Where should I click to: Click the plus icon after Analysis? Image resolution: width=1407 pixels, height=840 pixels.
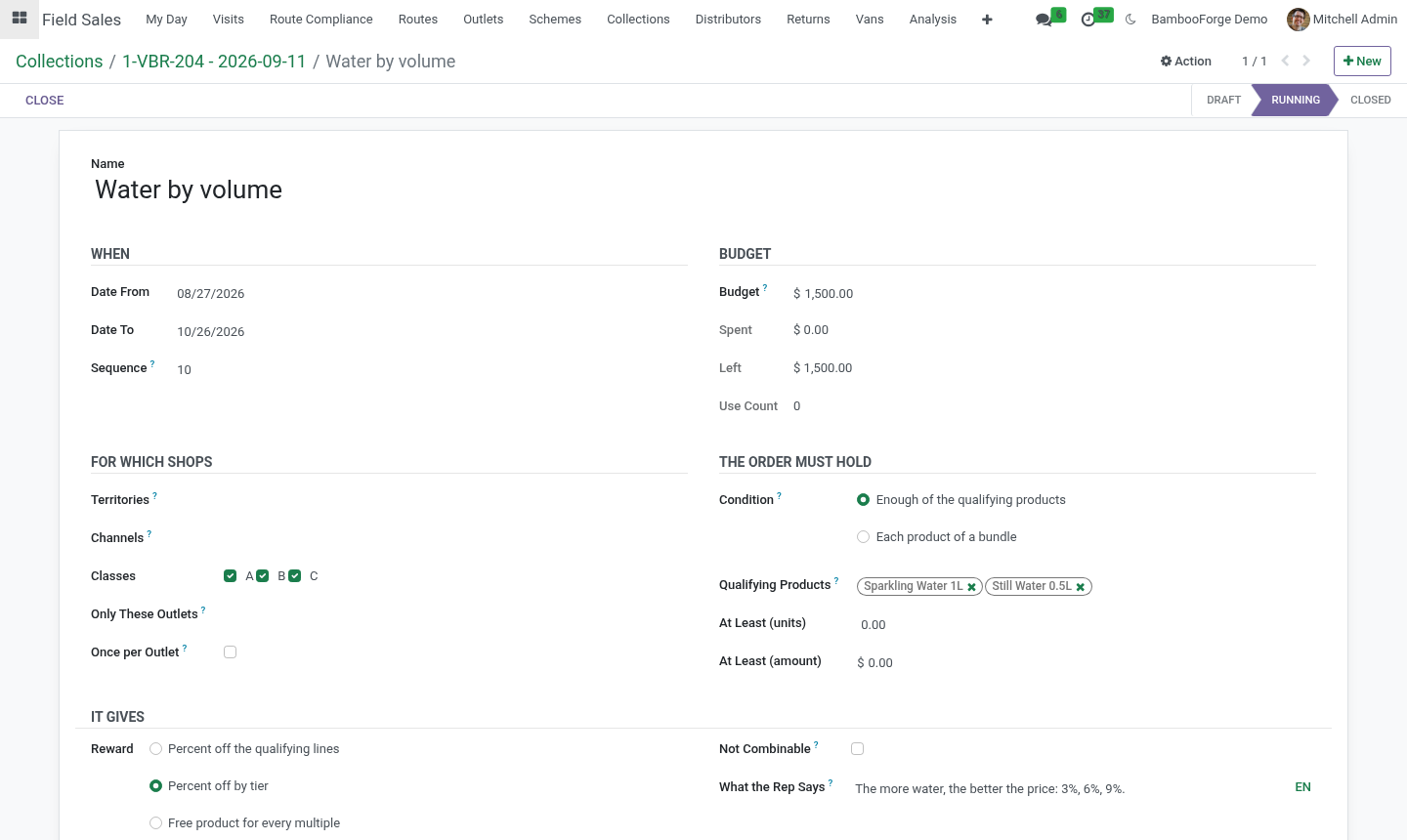click(x=987, y=20)
